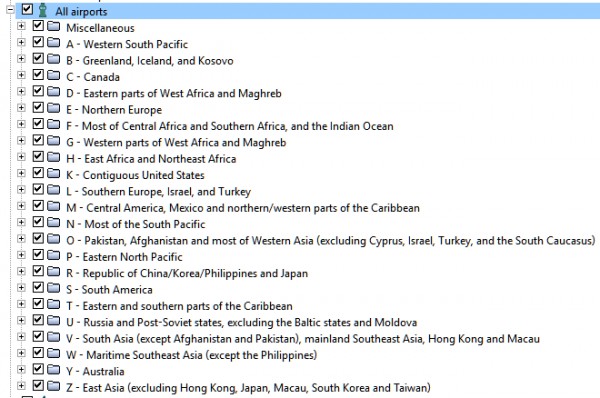Expand U - Russia and Post-Soviet states node

coord(21,320)
